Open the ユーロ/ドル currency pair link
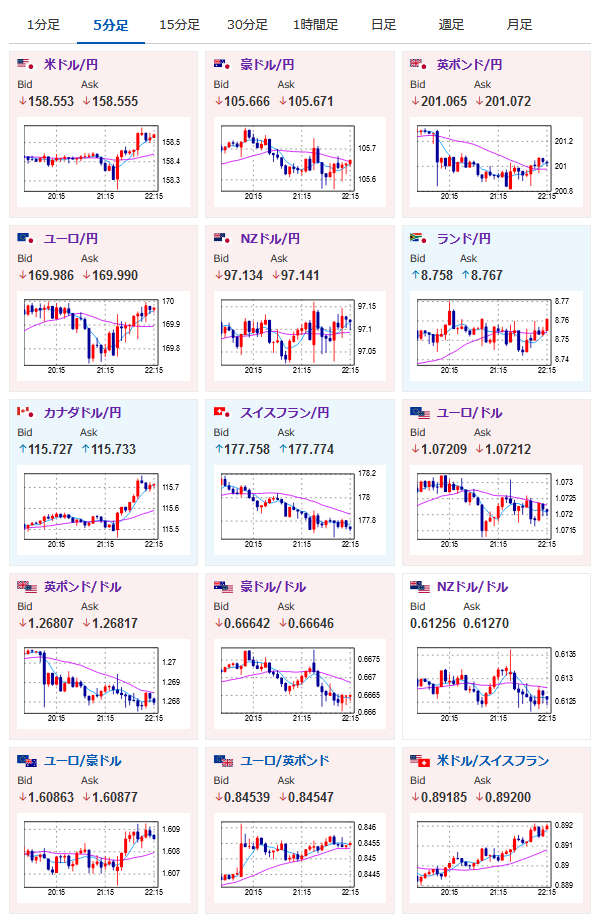Image resolution: width=592 pixels, height=916 pixels. click(469, 412)
